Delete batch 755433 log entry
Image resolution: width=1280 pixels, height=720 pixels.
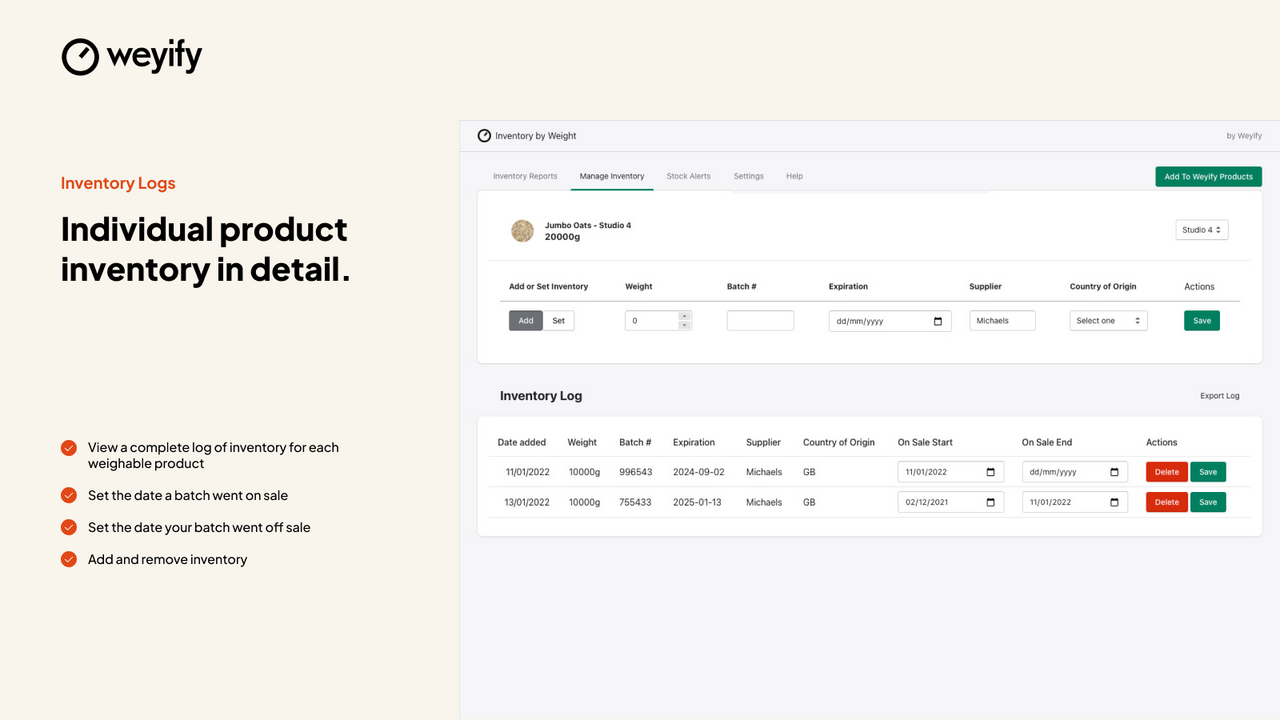pos(1167,502)
